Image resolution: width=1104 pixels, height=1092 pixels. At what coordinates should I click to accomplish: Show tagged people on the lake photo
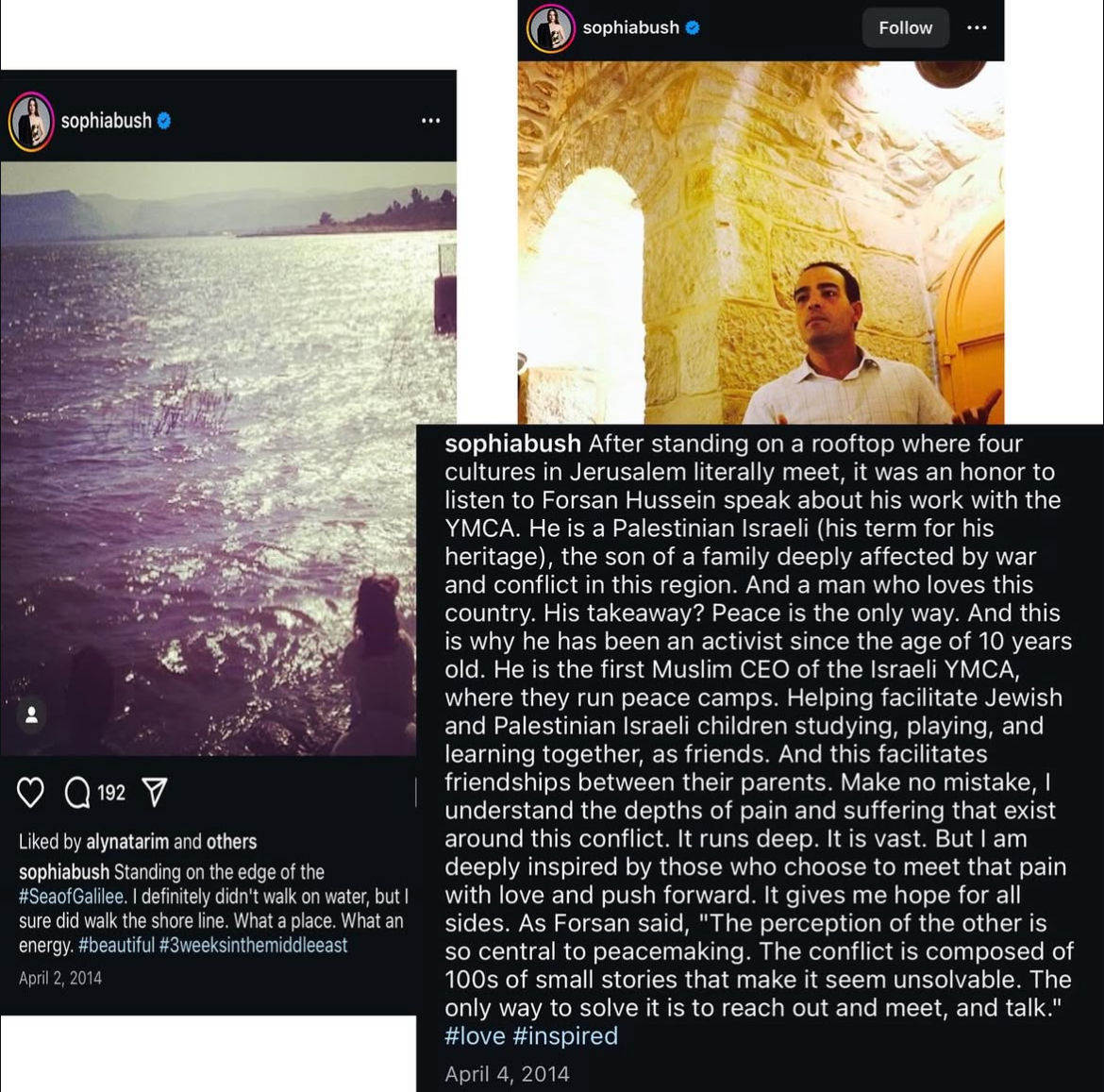pos(32,715)
